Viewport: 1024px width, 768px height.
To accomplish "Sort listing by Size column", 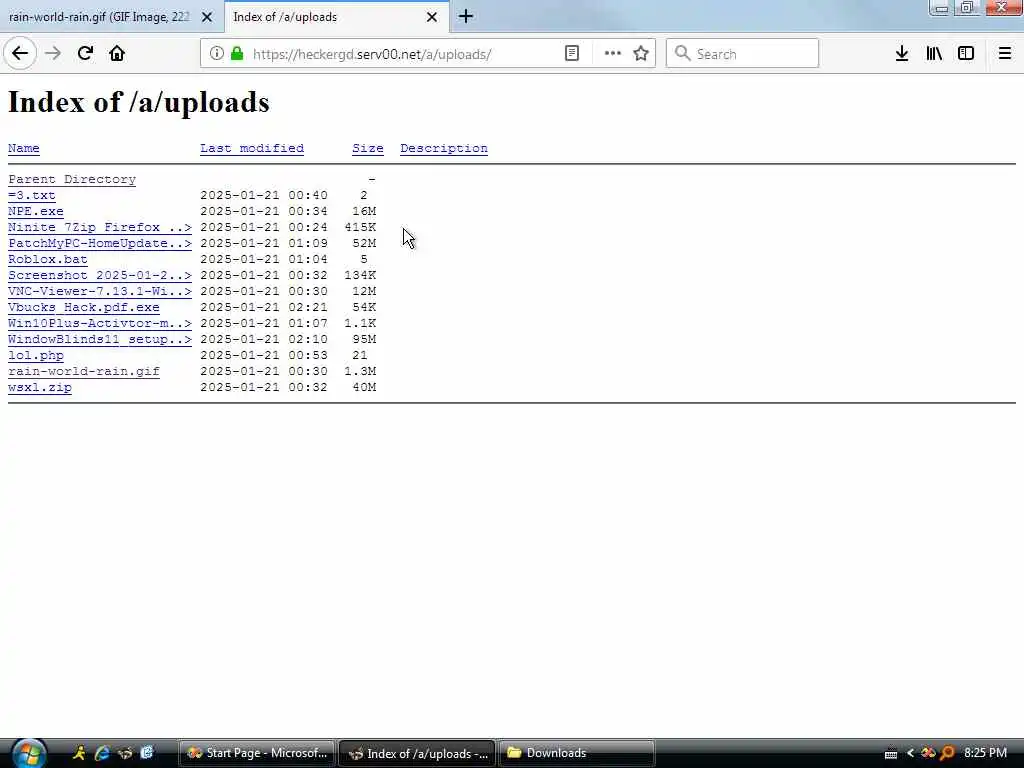I will 368,148.
